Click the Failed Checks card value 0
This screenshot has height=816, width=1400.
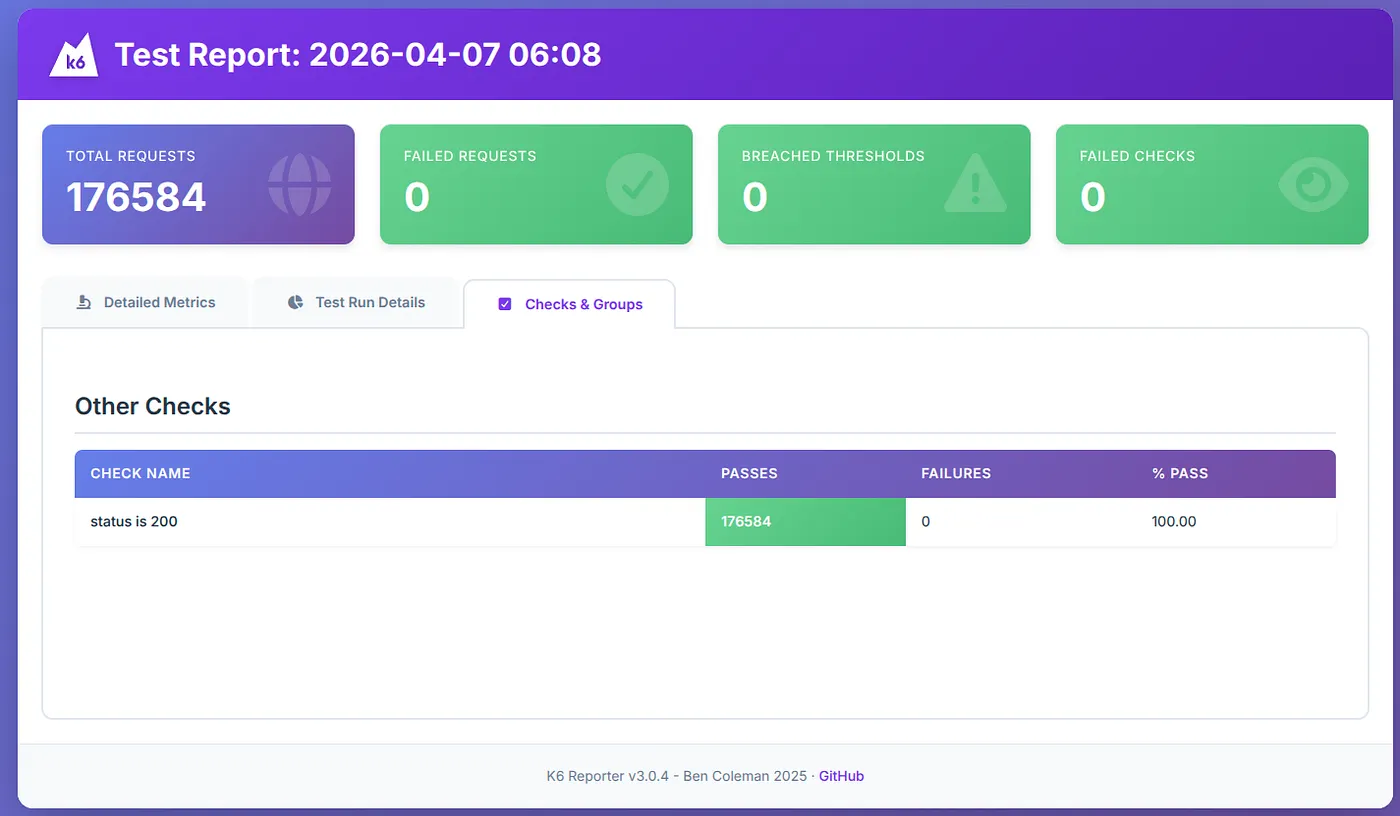pyautogui.click(x=1093, y=197)
